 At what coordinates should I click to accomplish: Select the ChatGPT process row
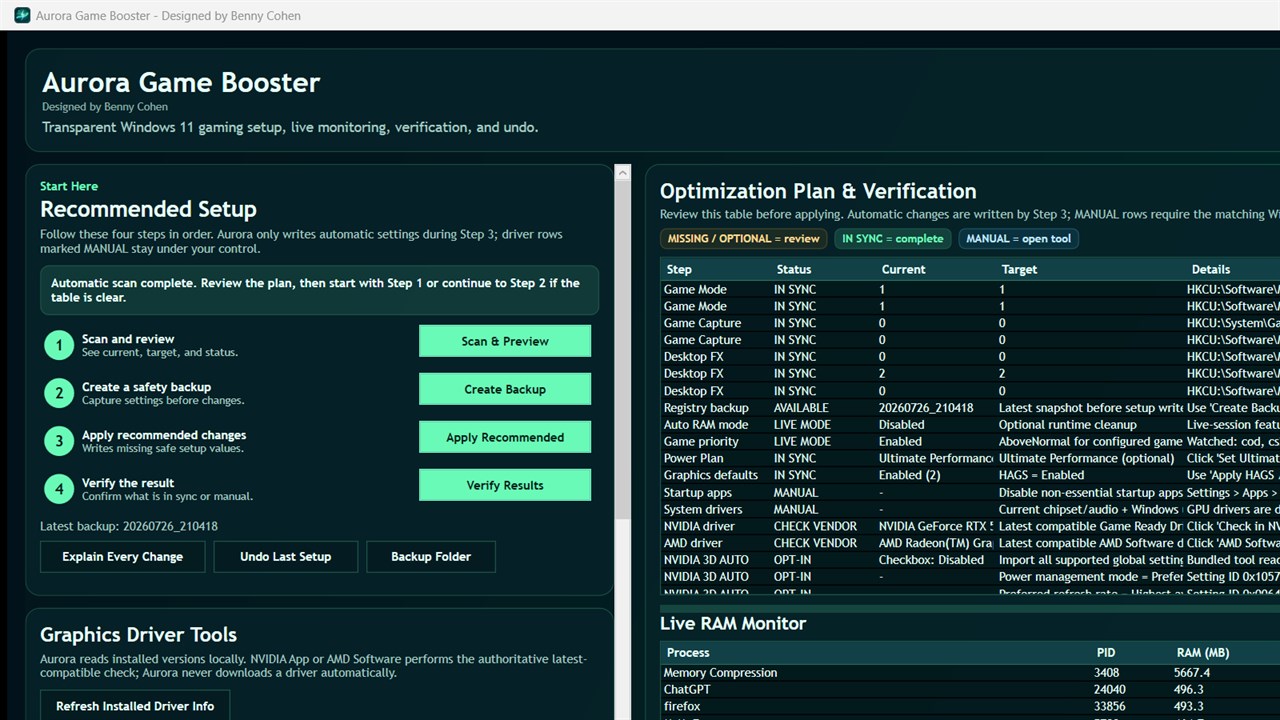[x=970, y=690]
